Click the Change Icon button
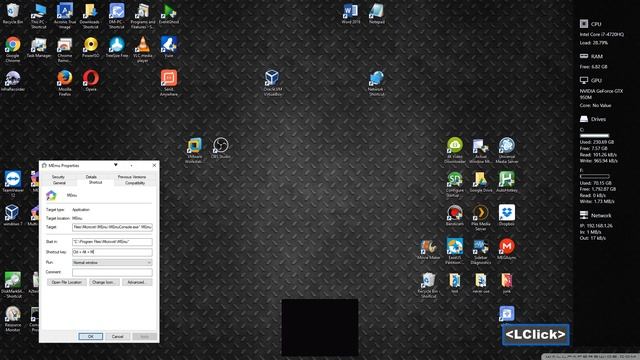The height and width of the screenshot is (360, 640). click(x=104, y=282)
